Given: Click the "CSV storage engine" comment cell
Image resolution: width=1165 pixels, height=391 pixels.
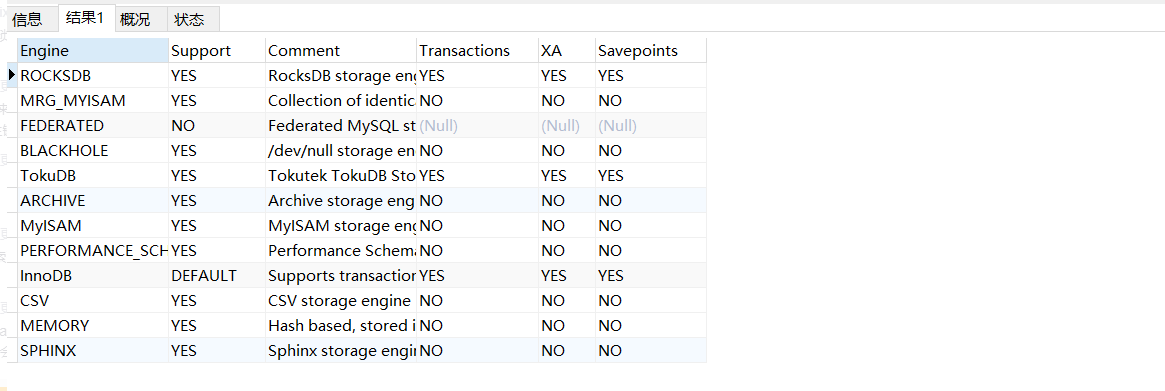Looking at the screenshot, I should click(341, 300).
